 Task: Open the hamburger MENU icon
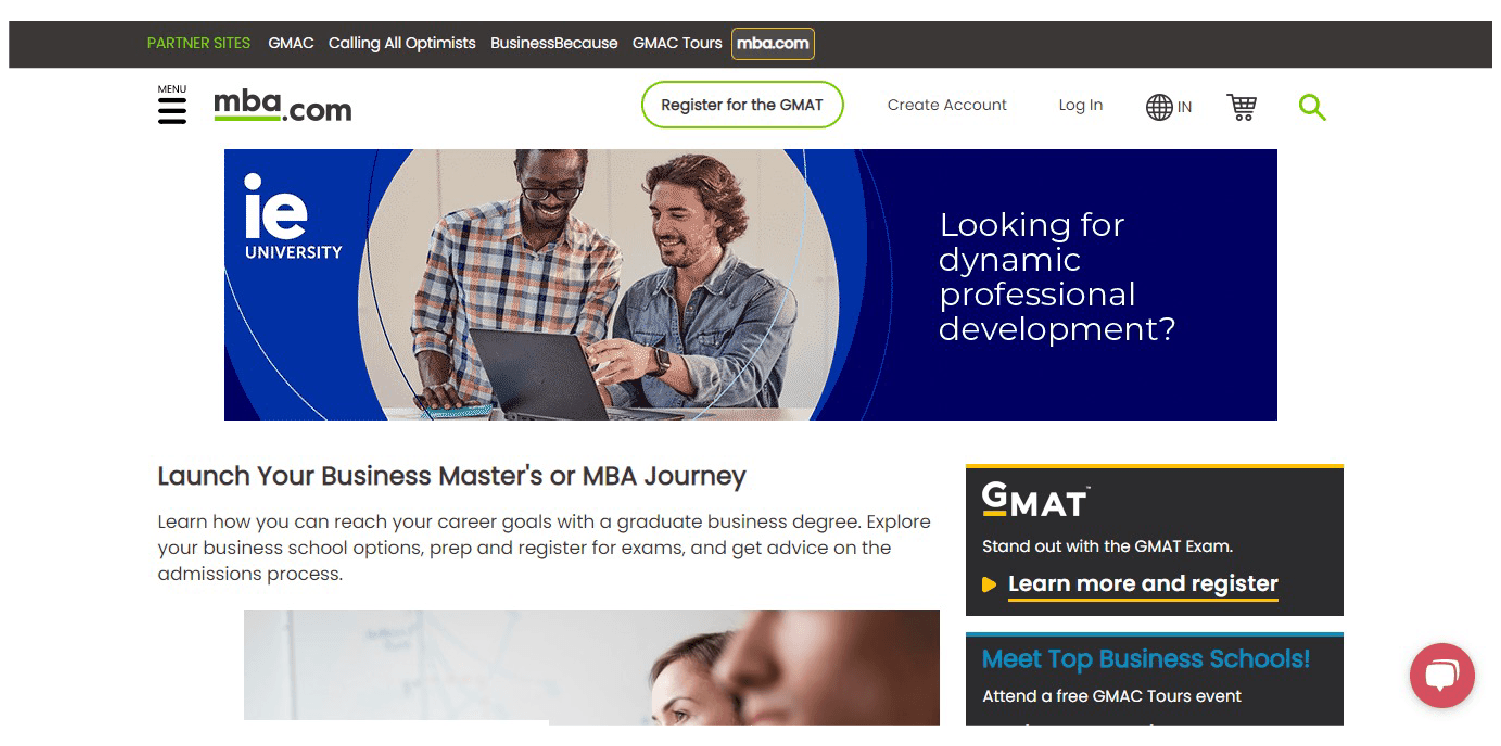point(172,105)
